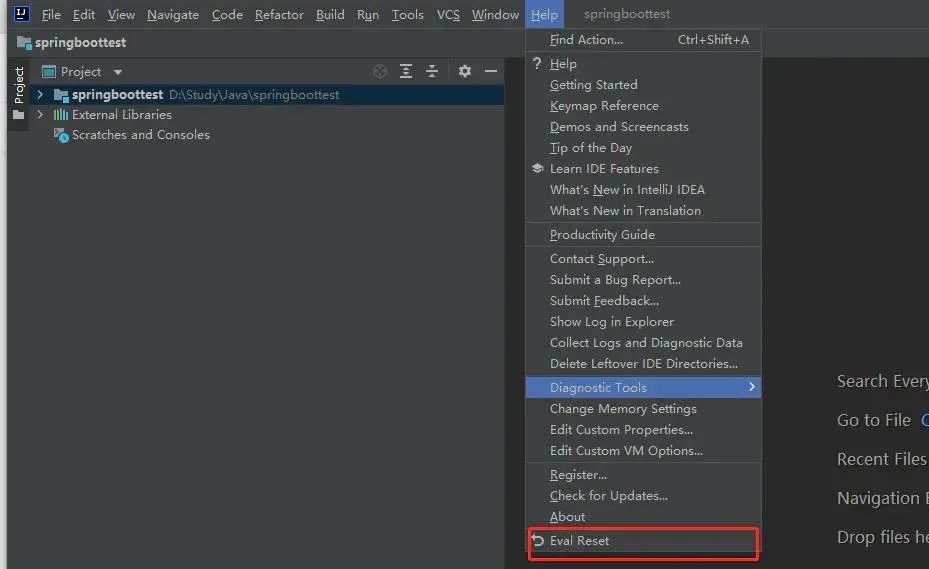The image size is (929, 569).
Task: Choose Check for Updates menu entry
Action: 608,496
